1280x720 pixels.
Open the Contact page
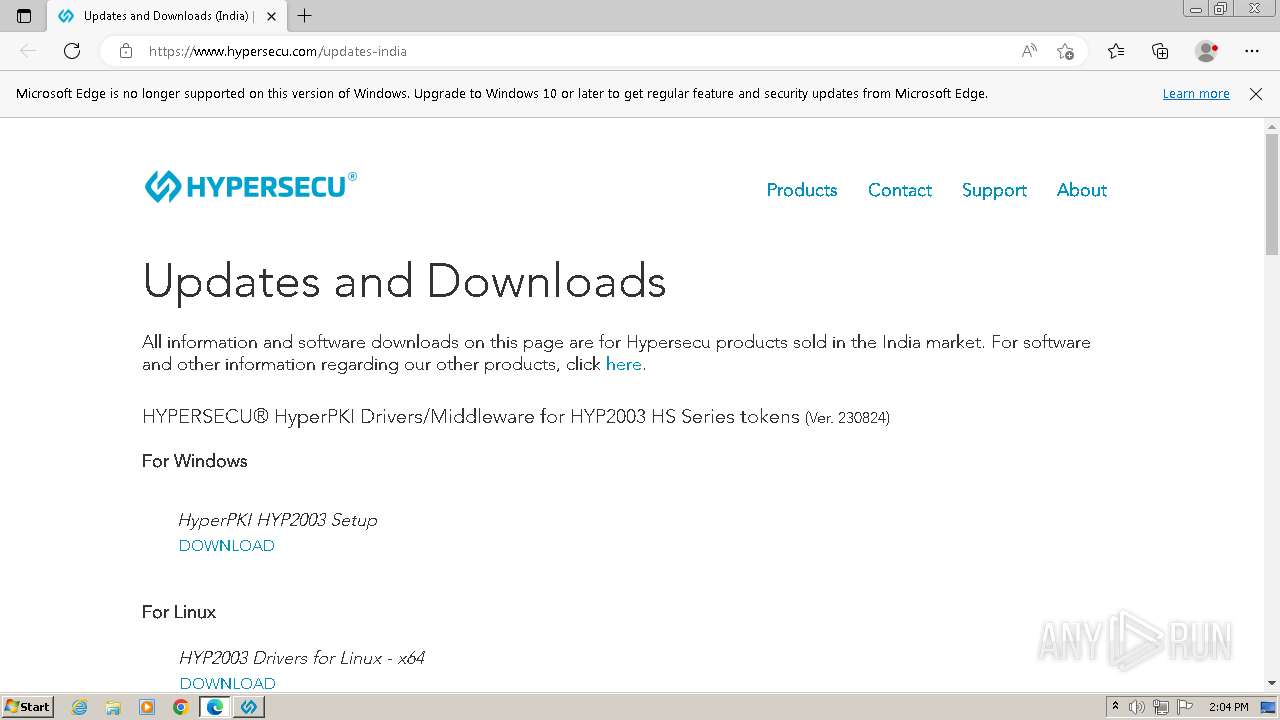899,190
